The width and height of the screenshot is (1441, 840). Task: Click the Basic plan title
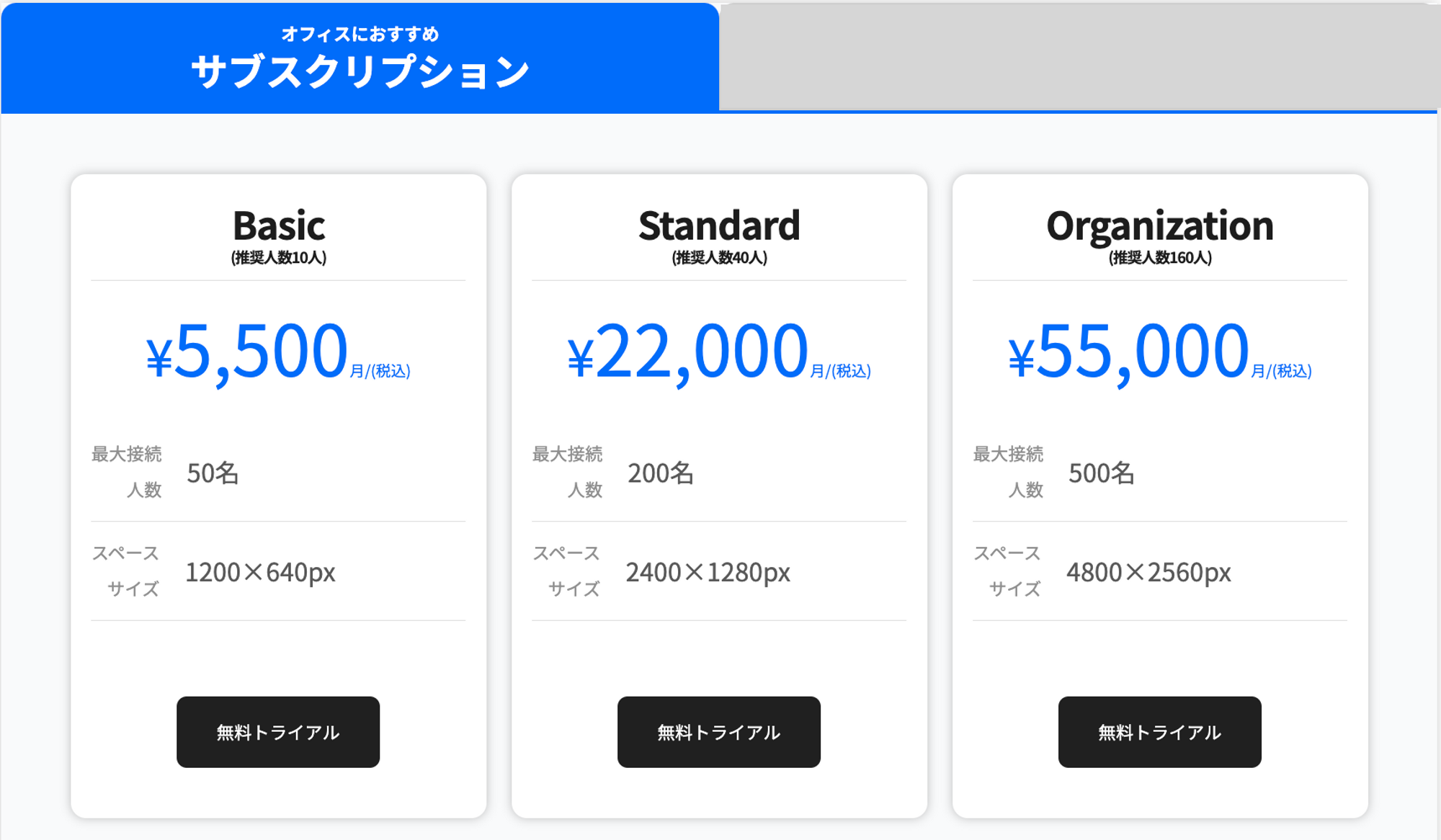(x=279, y=225)
